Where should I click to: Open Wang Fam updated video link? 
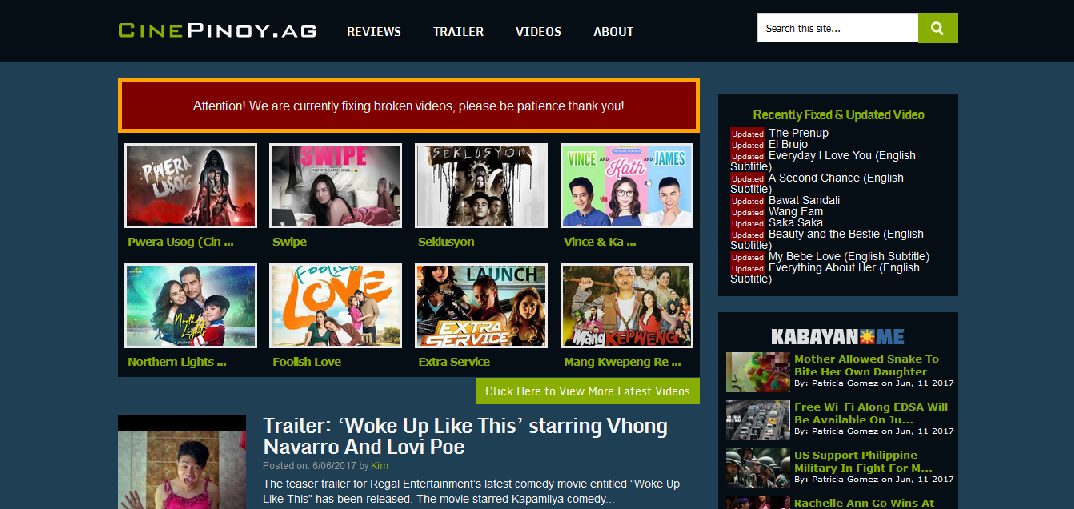coord(796,212)
